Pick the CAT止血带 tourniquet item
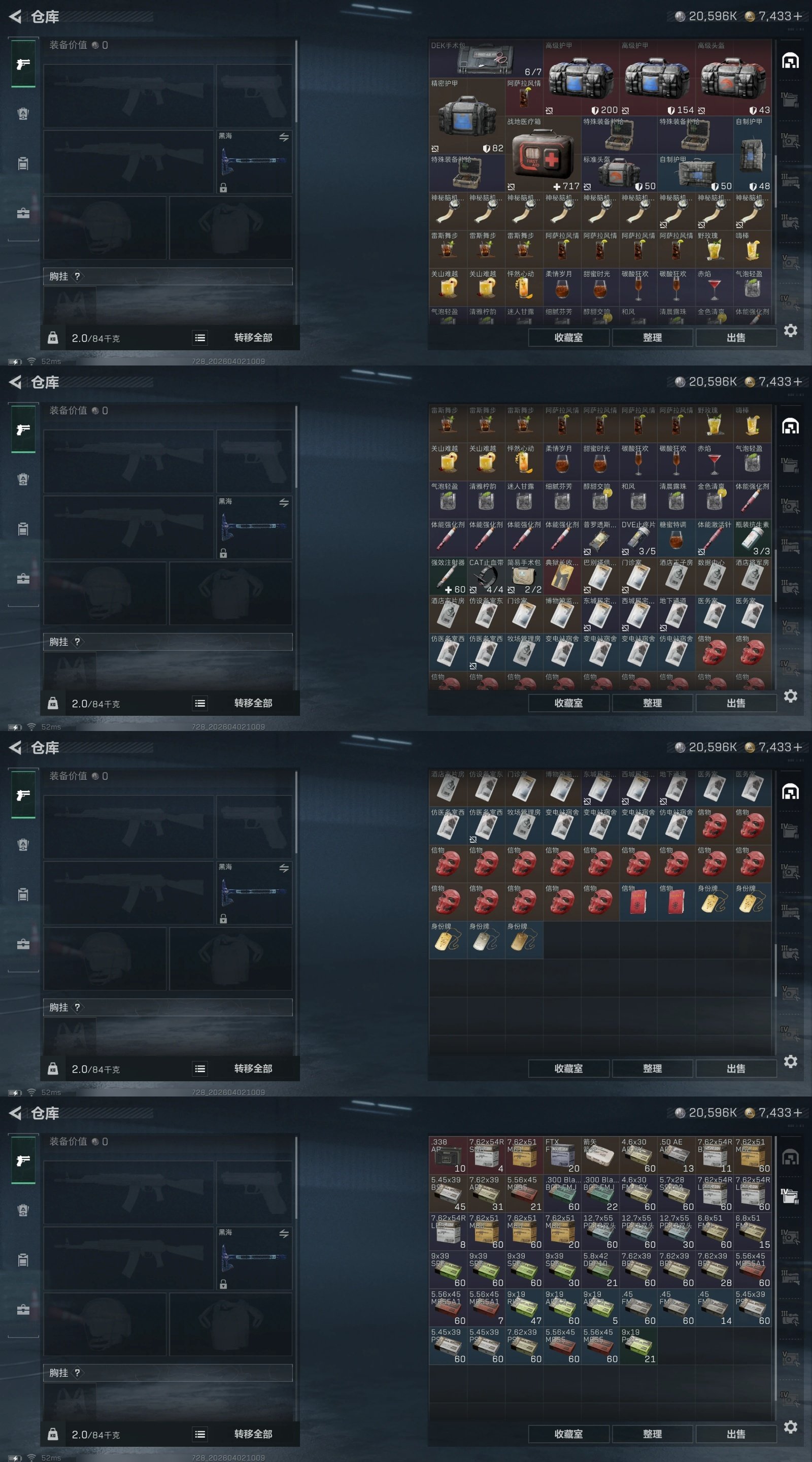This screenshot has width=812, height=1462. 486,576
